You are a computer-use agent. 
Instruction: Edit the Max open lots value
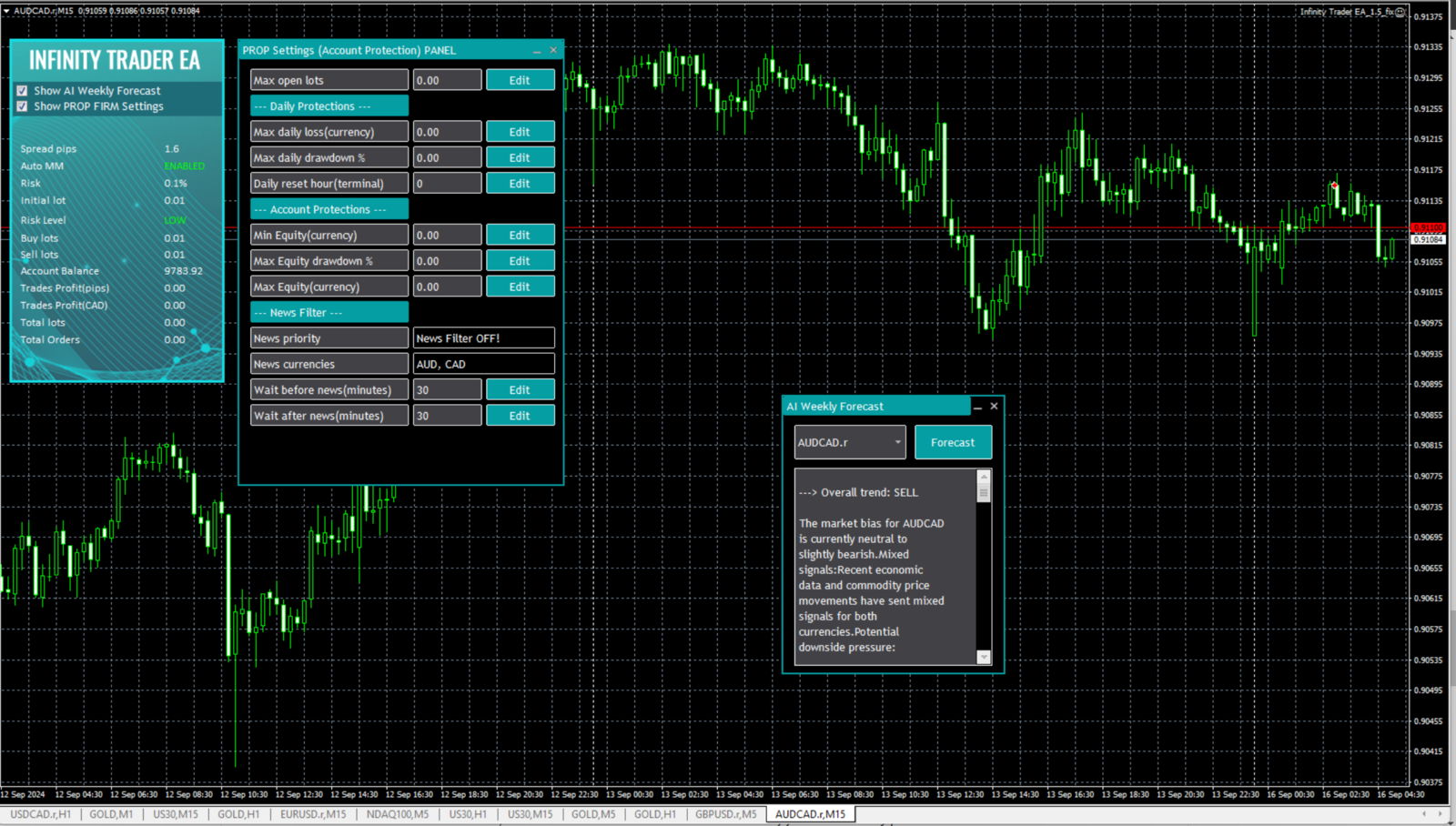pyautogui.click(x=520, y=80)
